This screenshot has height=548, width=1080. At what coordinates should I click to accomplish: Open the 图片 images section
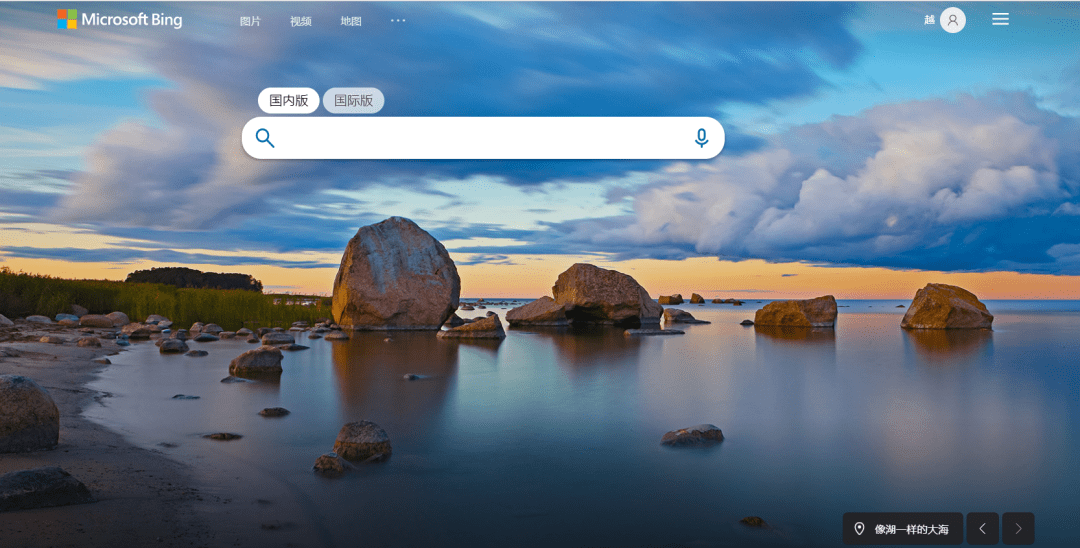pyautogui.click(x=250, y=21)
